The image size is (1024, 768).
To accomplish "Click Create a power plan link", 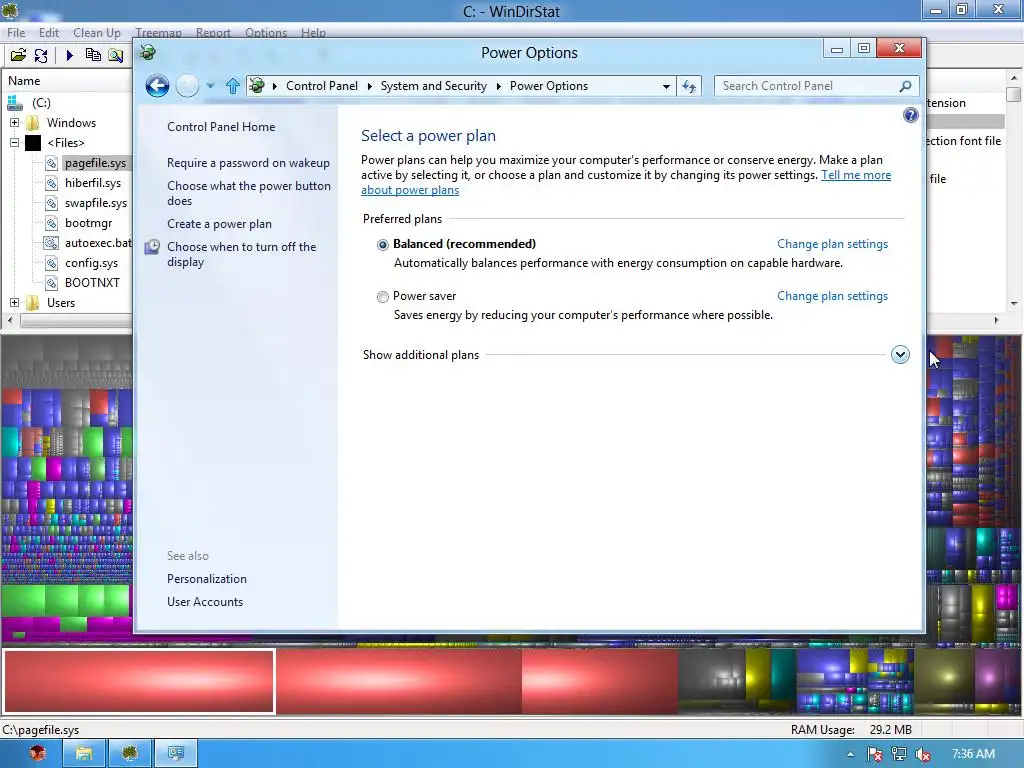I will click(x=219, y=224).
